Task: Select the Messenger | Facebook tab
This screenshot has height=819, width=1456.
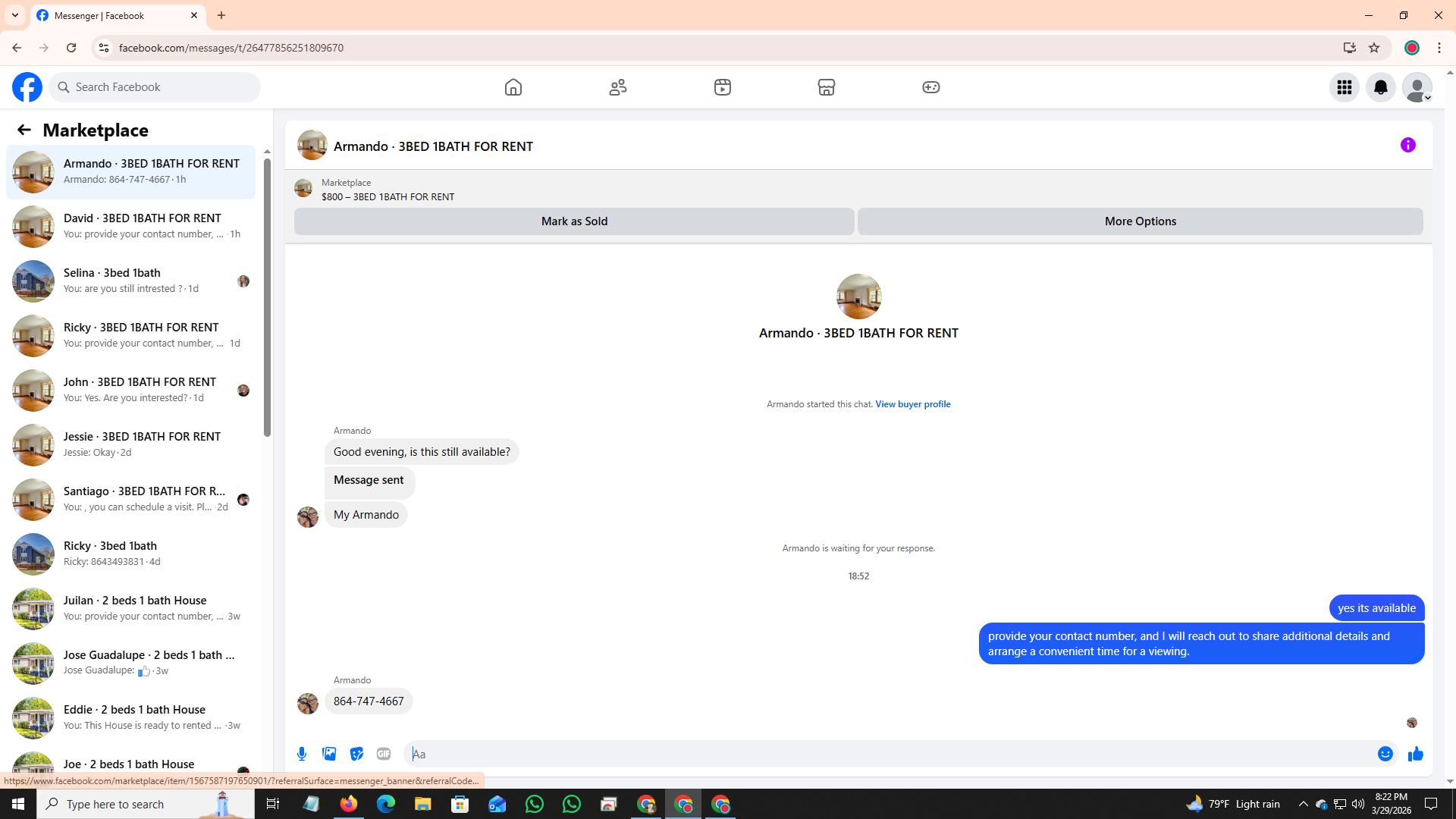Action: (x=118, y=15)
